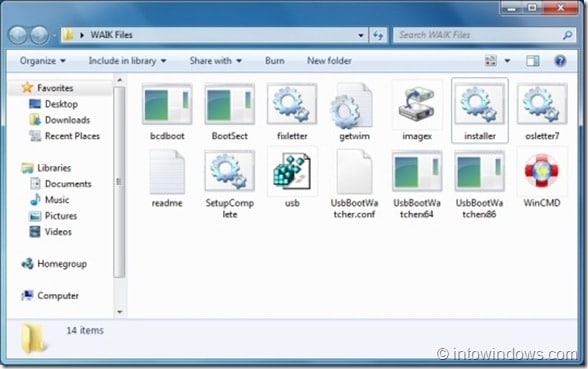Toggle the preview pane button
The height and width of the screenshot is (369, 588).
pyautogui.click(x=532, y=61)
